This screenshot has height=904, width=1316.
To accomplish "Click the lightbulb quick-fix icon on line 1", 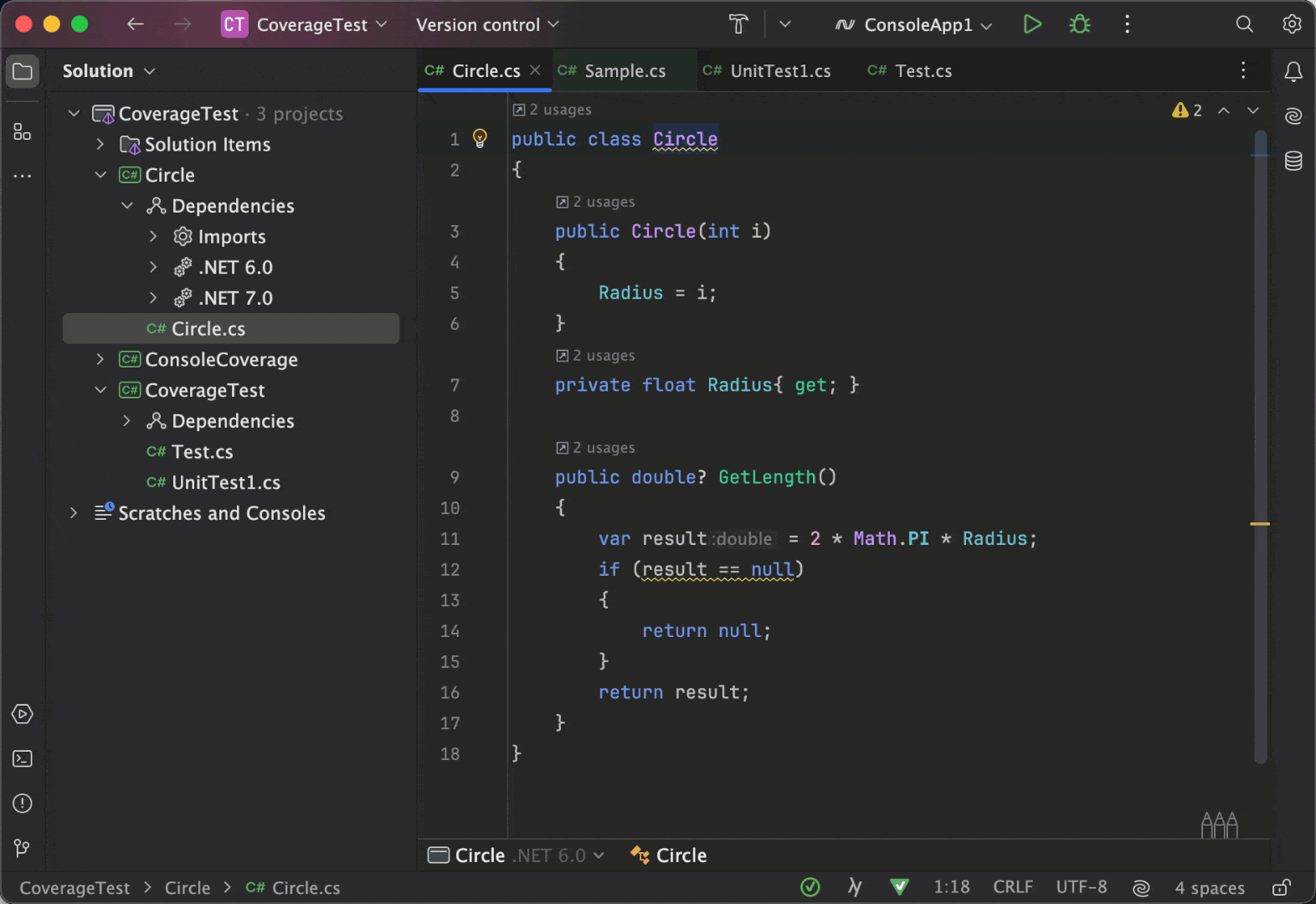I will 480,138.
